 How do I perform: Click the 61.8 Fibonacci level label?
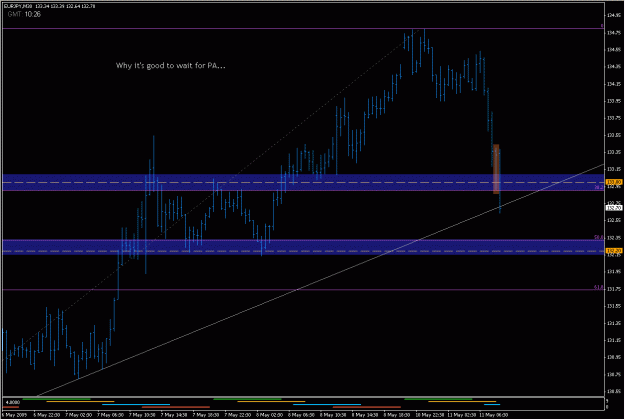pos(599,287)
